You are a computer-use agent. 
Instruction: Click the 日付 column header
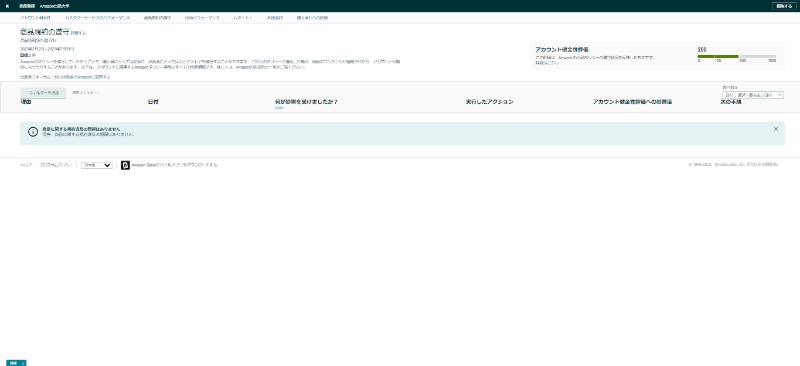tap(153, 102)
